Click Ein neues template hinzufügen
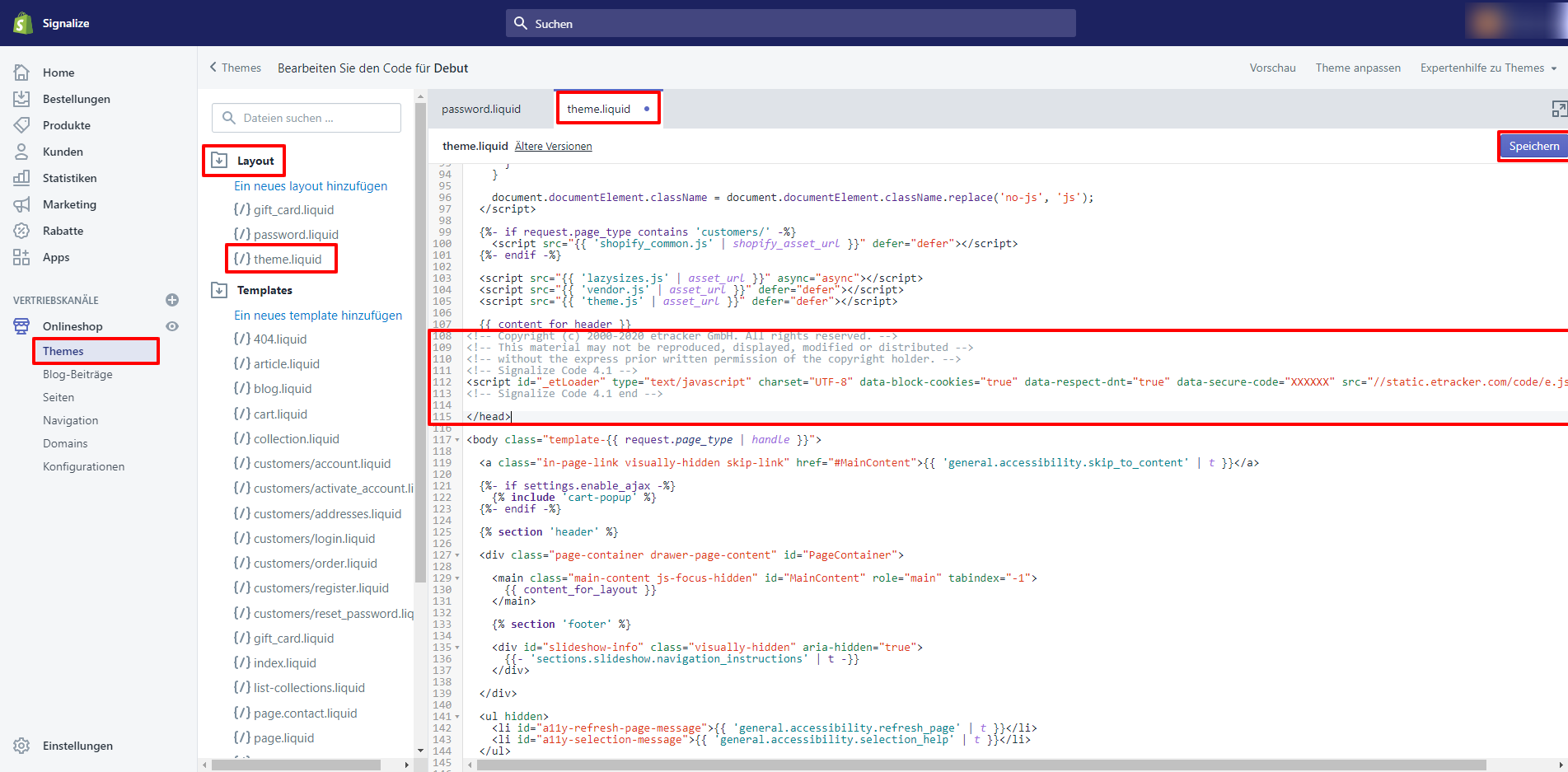The height and width of the screenshot is (772, 1568). coord(318,315)
